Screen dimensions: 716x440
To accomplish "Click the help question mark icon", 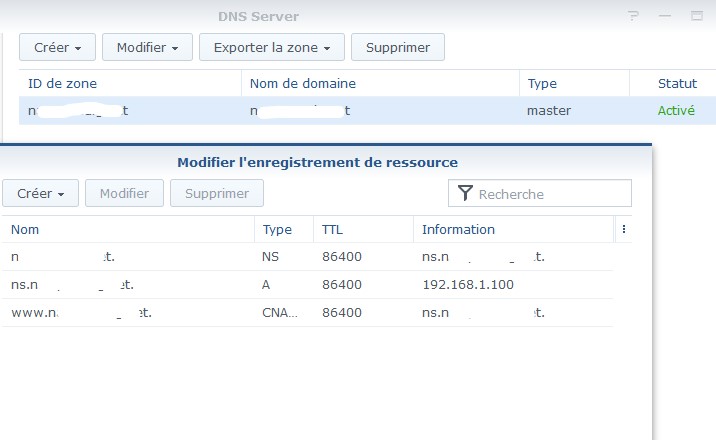I will [633, 16].
